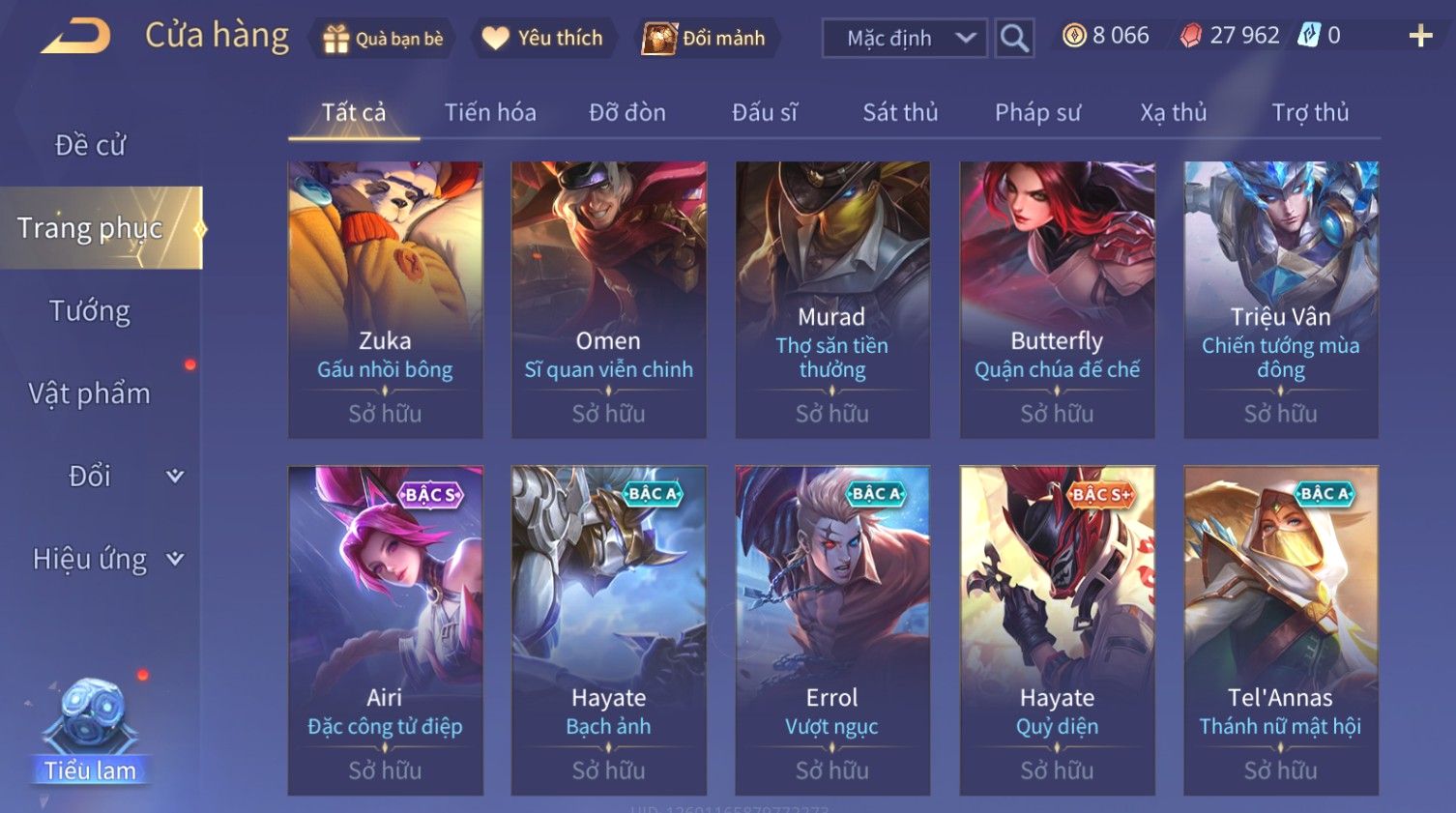Click the plus icon to add currency
This screenshot has width=1456, height=813.
tap(1420, 37)
